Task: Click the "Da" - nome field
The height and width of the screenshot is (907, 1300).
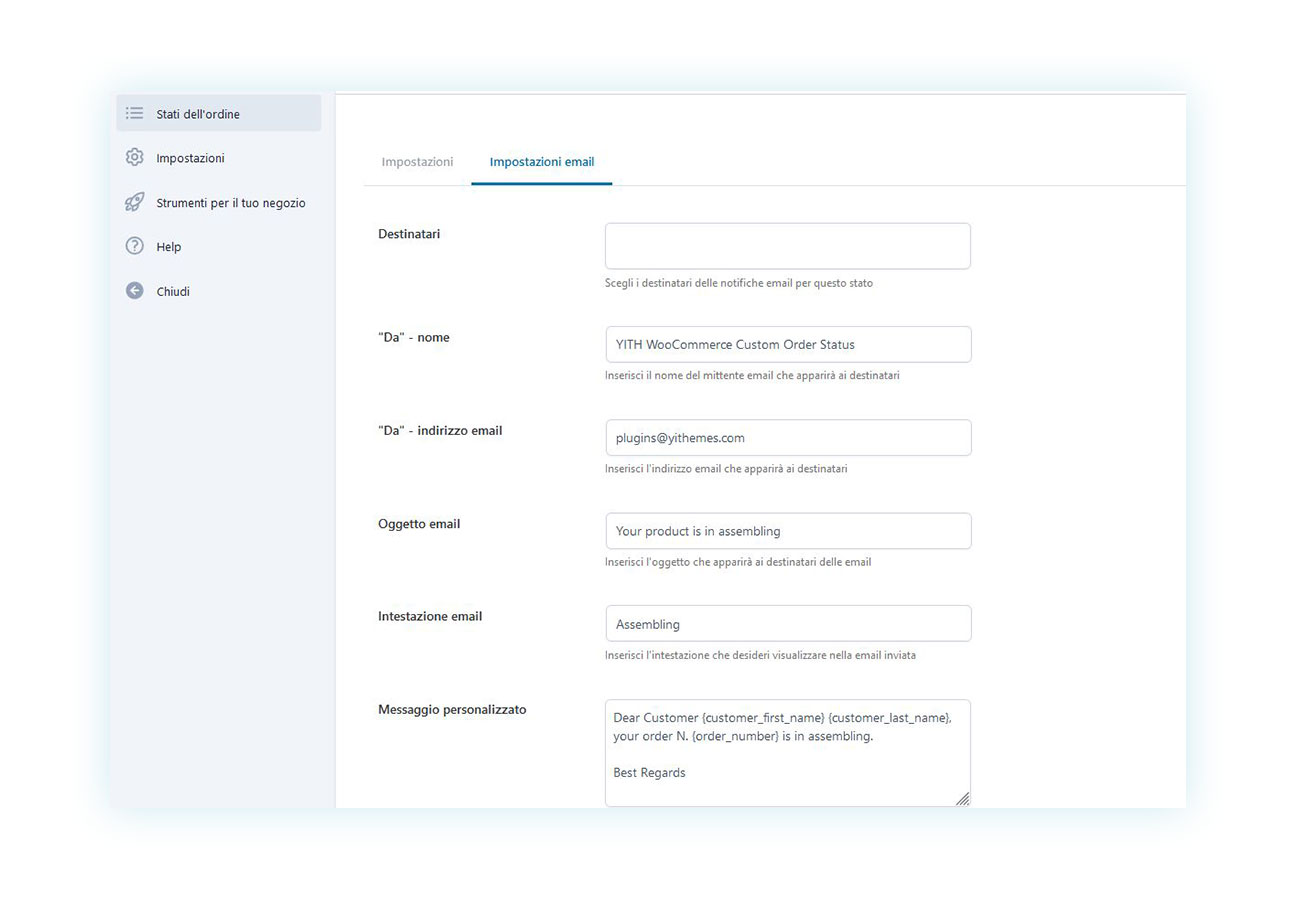Action: click(788, 344)
